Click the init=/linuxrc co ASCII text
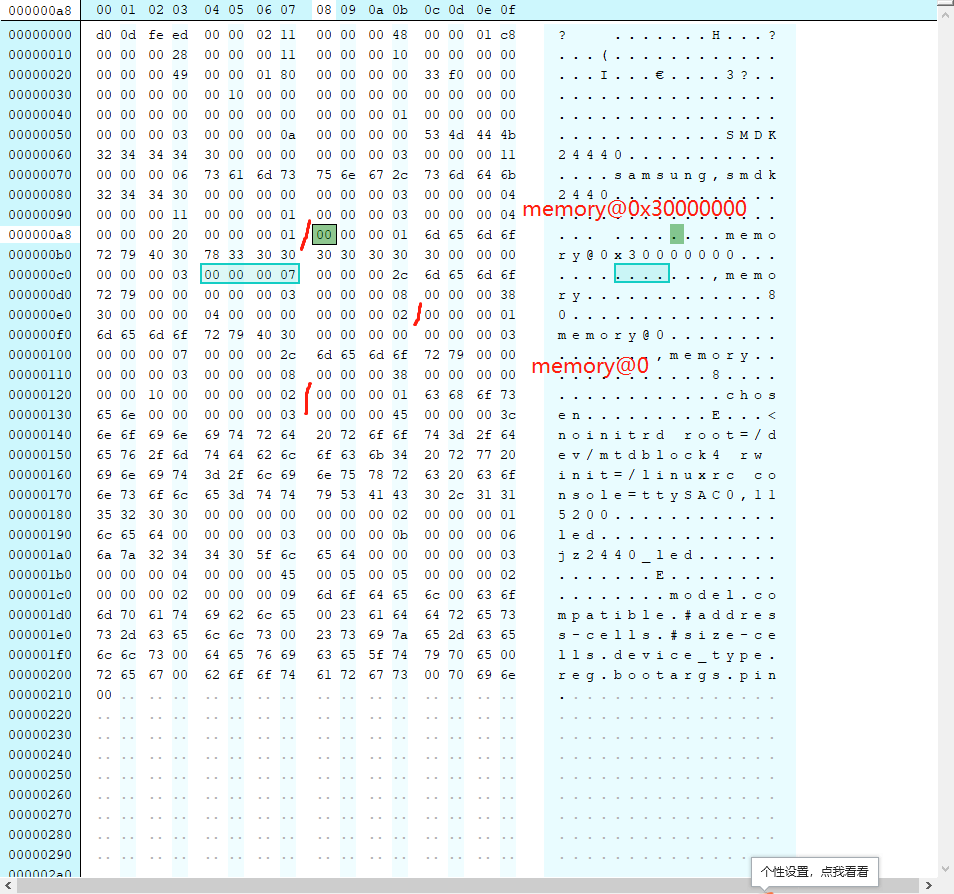 click(667, 475)
